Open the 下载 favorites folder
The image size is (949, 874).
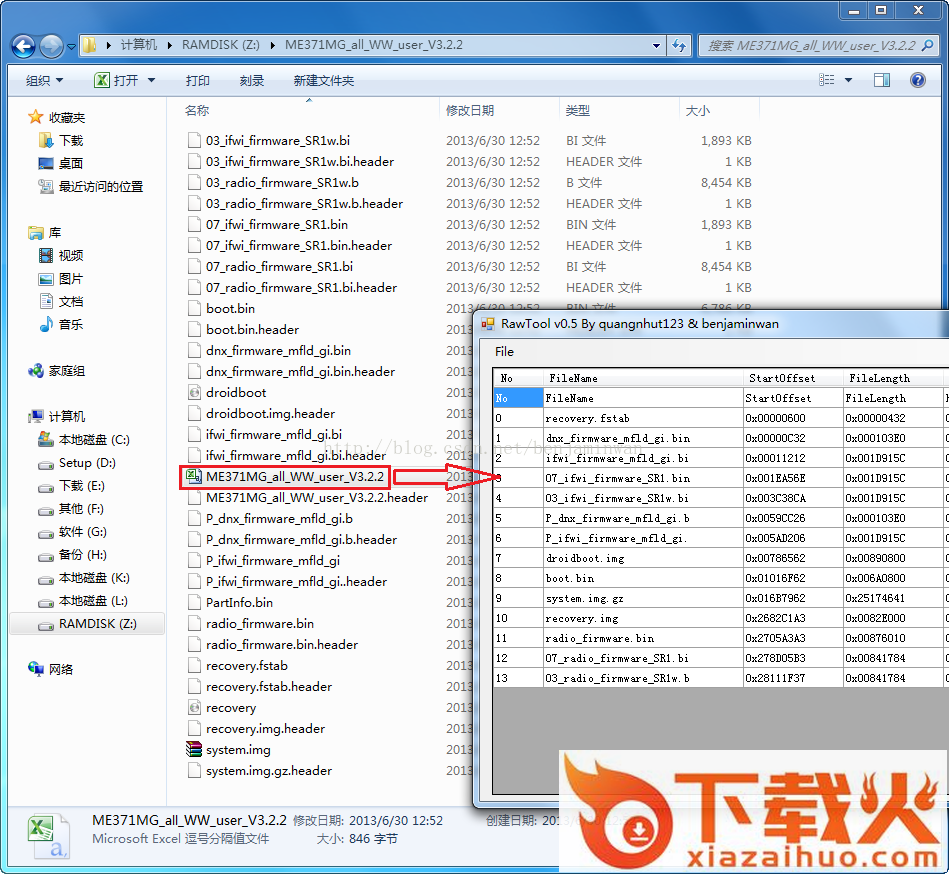tap(71, 141)
